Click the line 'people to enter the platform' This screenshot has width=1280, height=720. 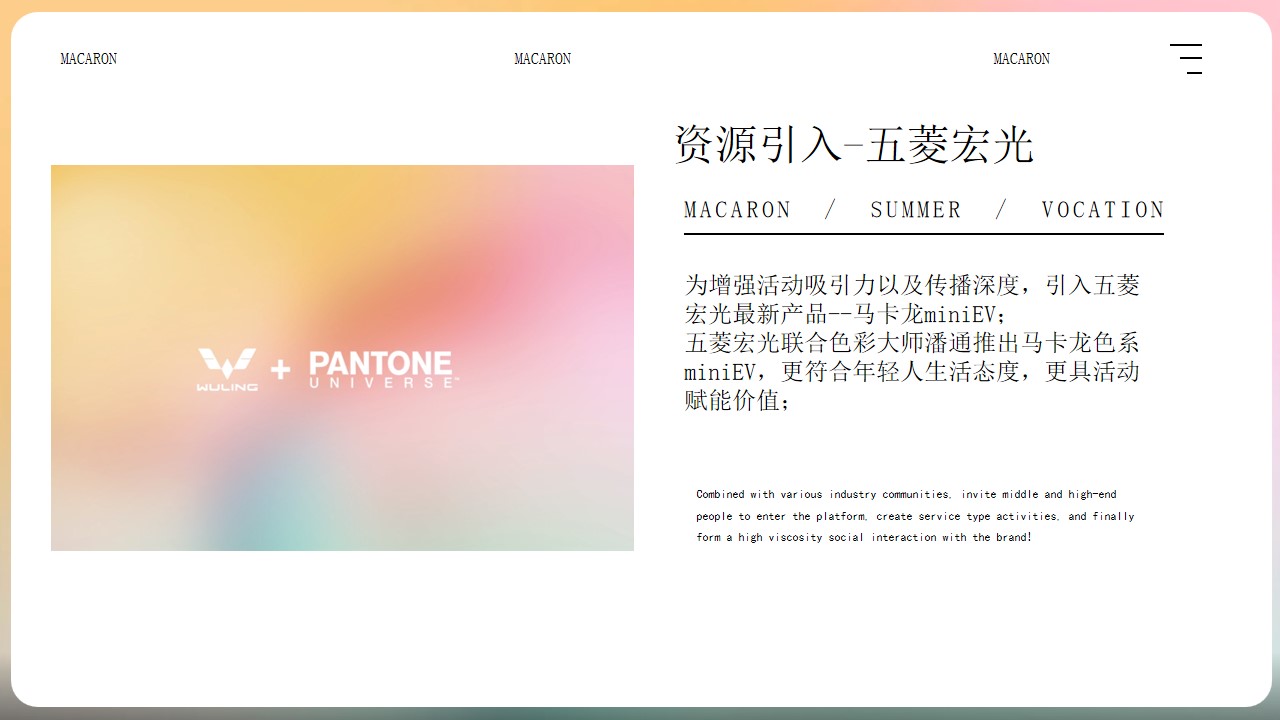point(916,516)
